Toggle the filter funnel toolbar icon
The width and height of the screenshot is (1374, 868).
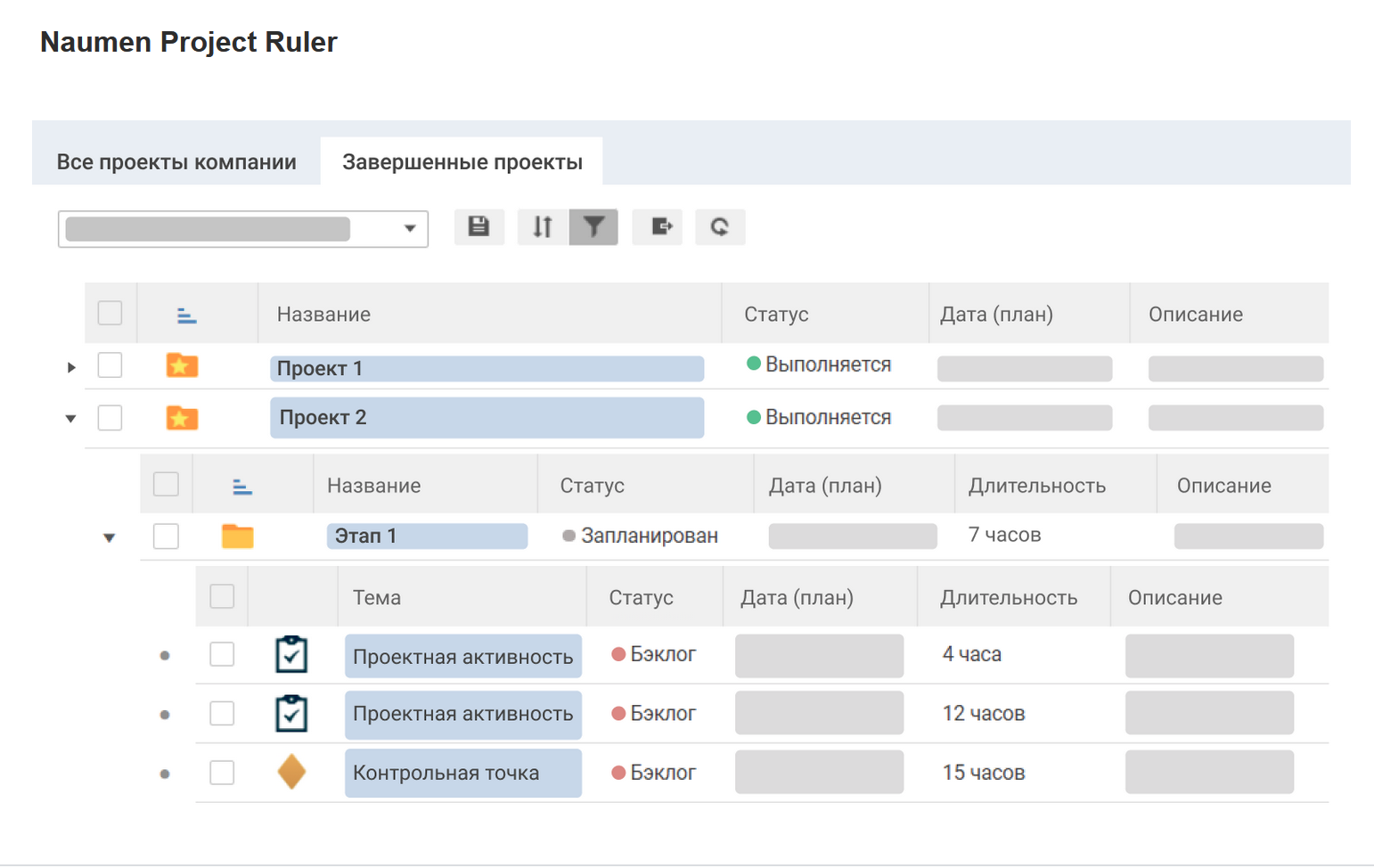(593, 226)
